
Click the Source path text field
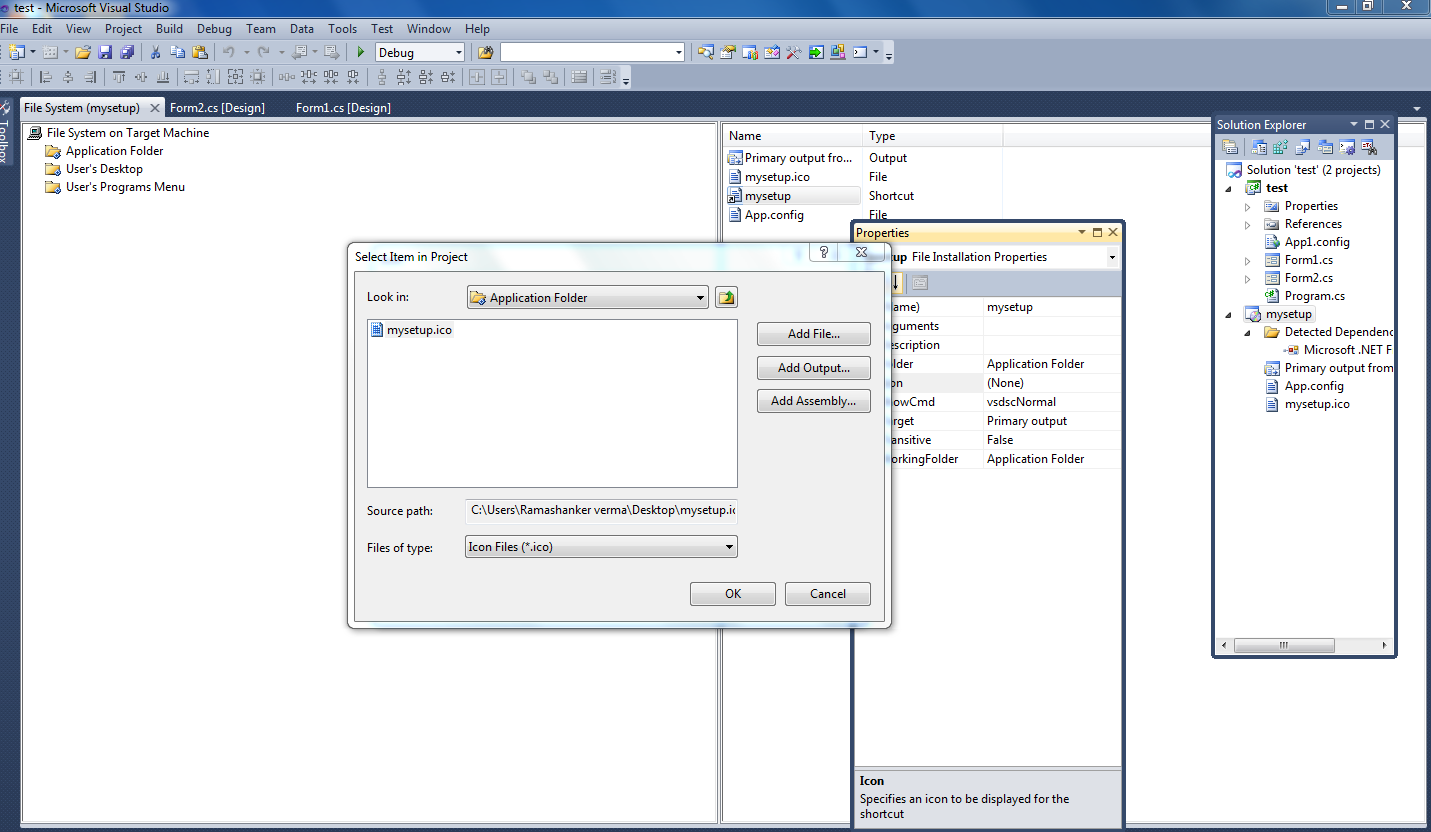click(x=600, y=510)
